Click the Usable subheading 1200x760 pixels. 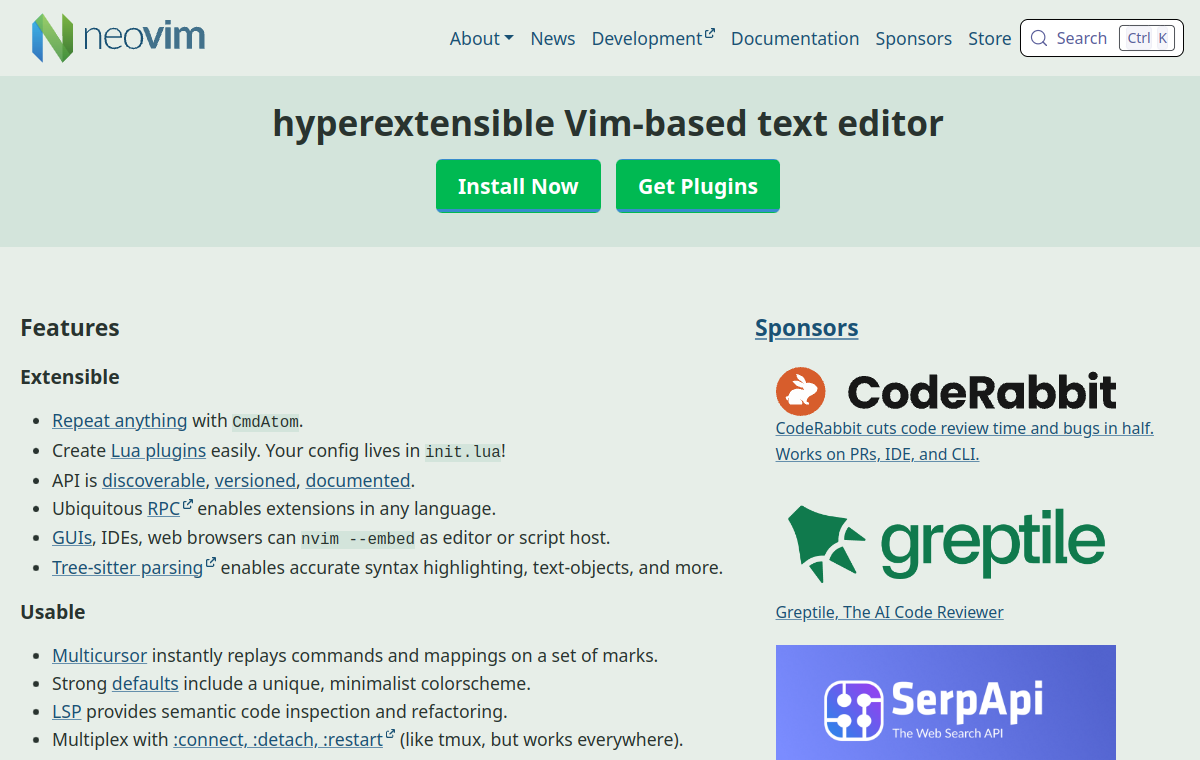click(x=53, y=612)
